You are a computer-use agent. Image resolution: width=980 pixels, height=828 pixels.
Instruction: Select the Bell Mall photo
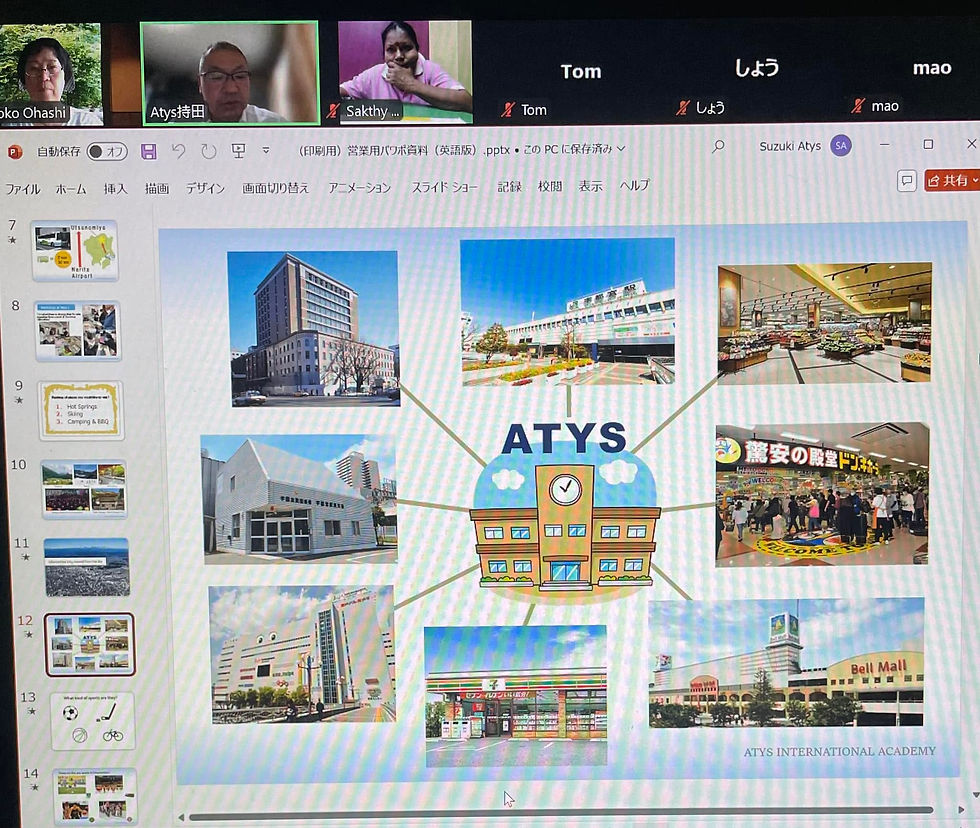[786, 663]
